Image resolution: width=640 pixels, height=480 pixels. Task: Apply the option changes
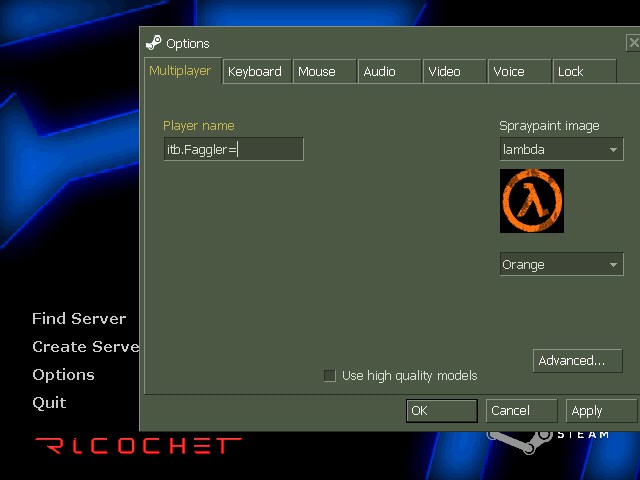pos(601,411)
